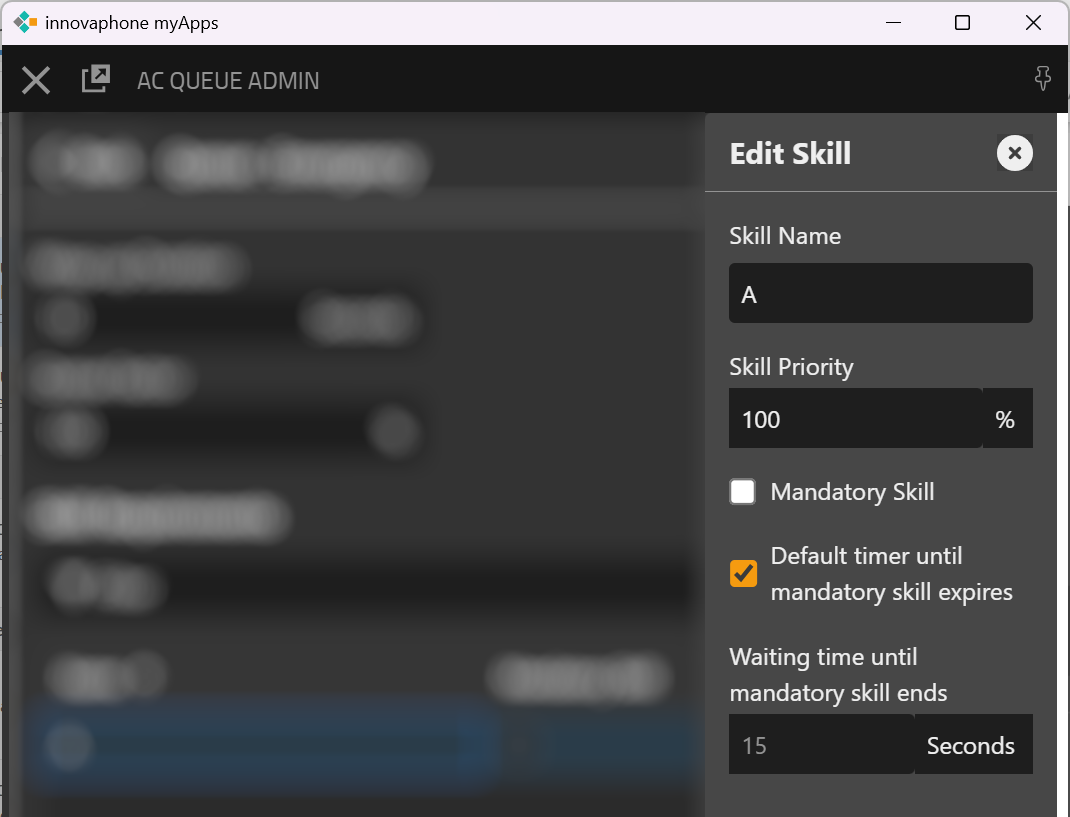Image resolution: width=1070 pixels, height=817 pixels.
Task: Minimize the myApps window
Action: coord(891,22)
